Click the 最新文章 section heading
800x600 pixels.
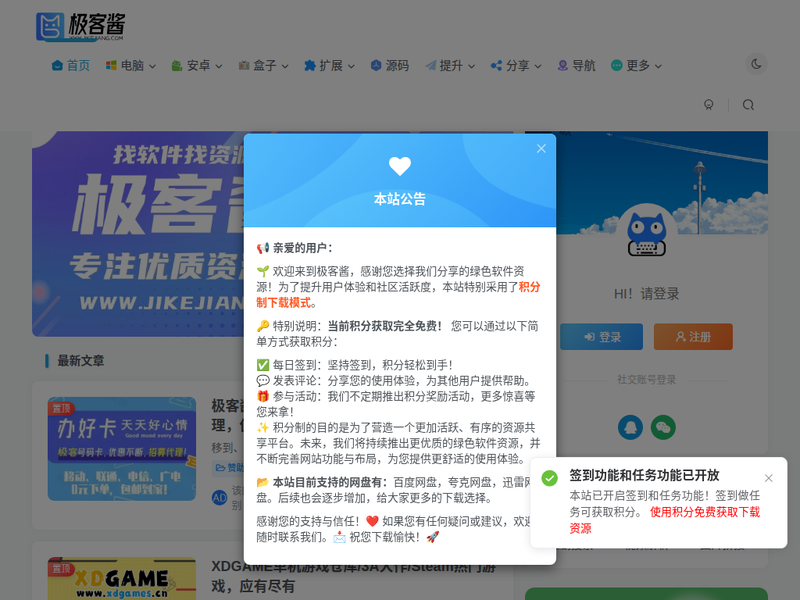click(x=81, y=361)
